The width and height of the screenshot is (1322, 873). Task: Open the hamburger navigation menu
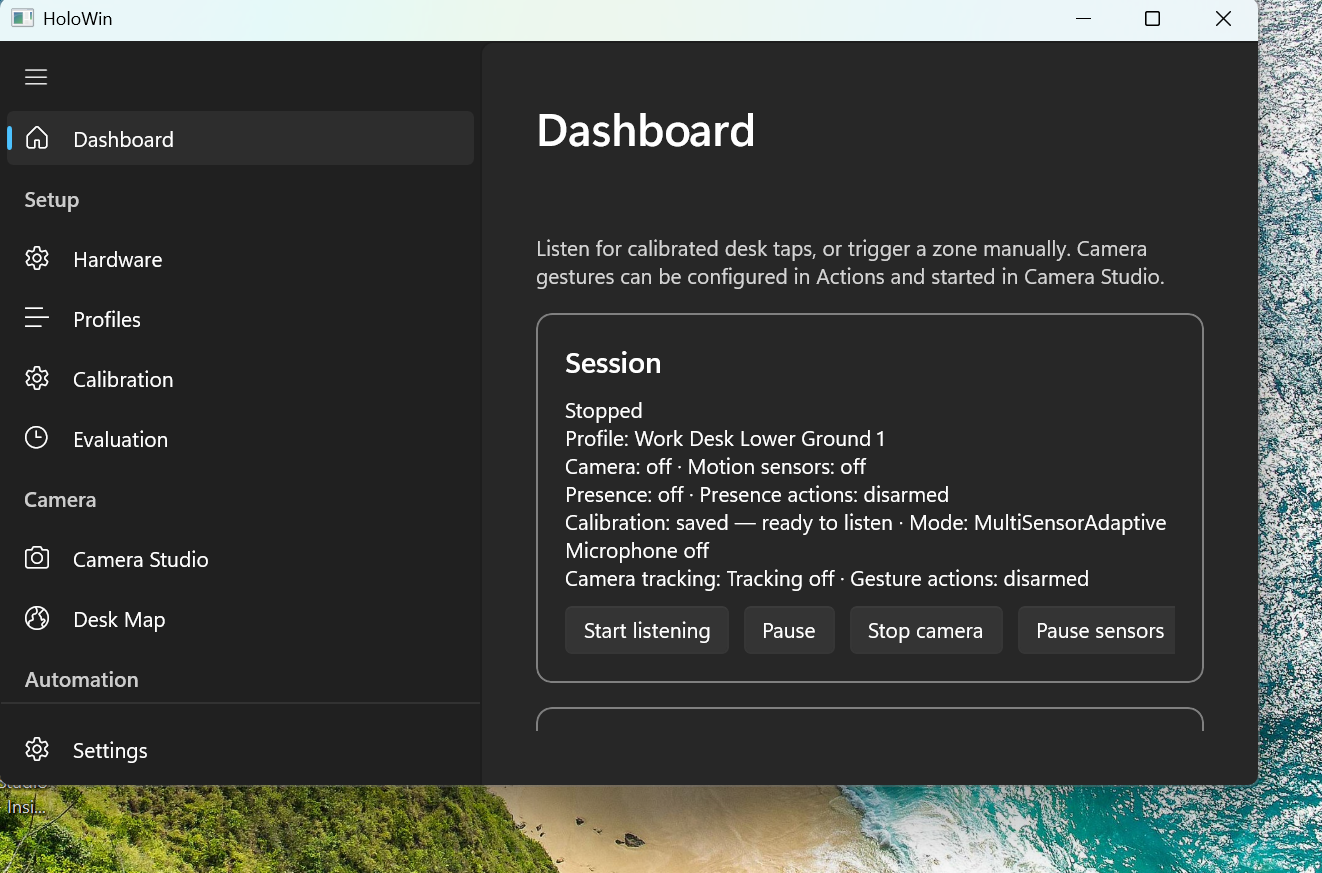(36, 77)
